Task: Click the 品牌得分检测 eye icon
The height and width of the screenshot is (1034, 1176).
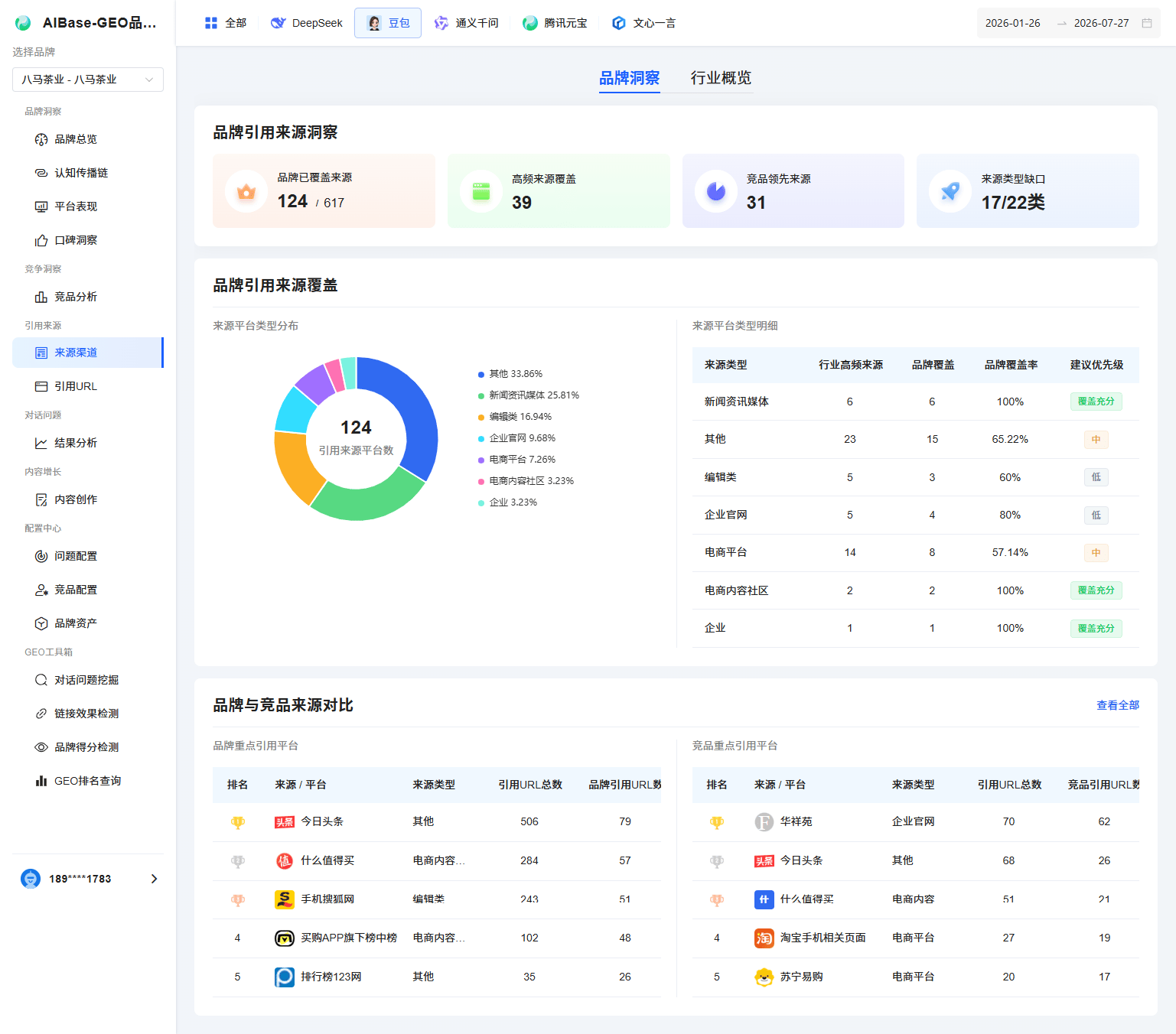Action: click(41, 747)
